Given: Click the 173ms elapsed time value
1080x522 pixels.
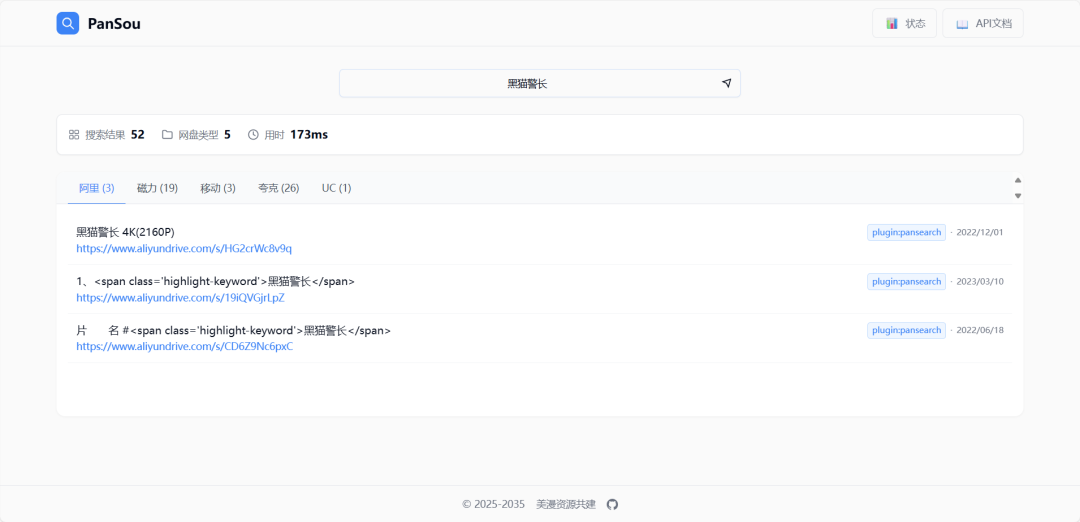Looking at the screenshot, I should (x=309, y=134).
